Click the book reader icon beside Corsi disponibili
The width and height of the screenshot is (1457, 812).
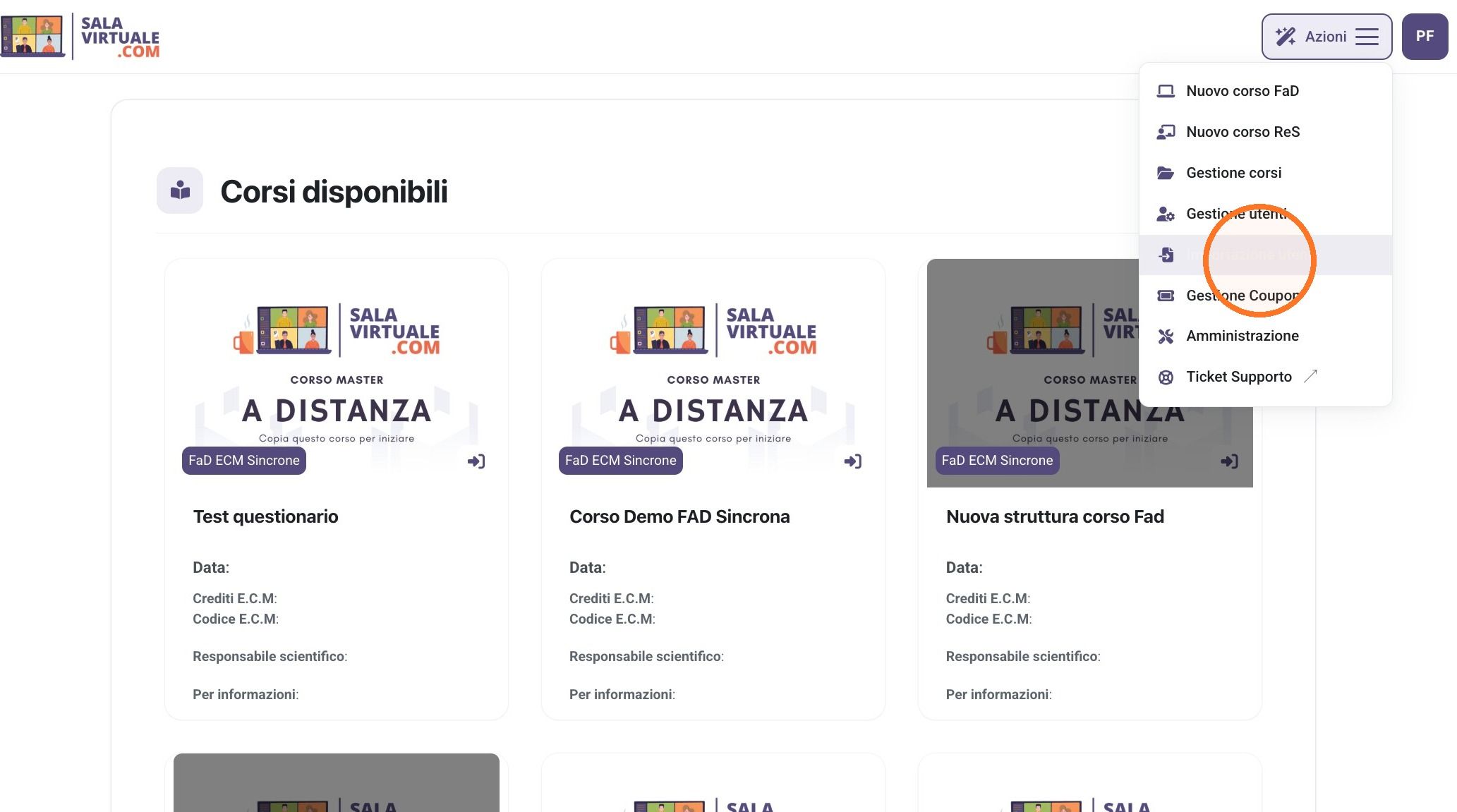(180, 190)
